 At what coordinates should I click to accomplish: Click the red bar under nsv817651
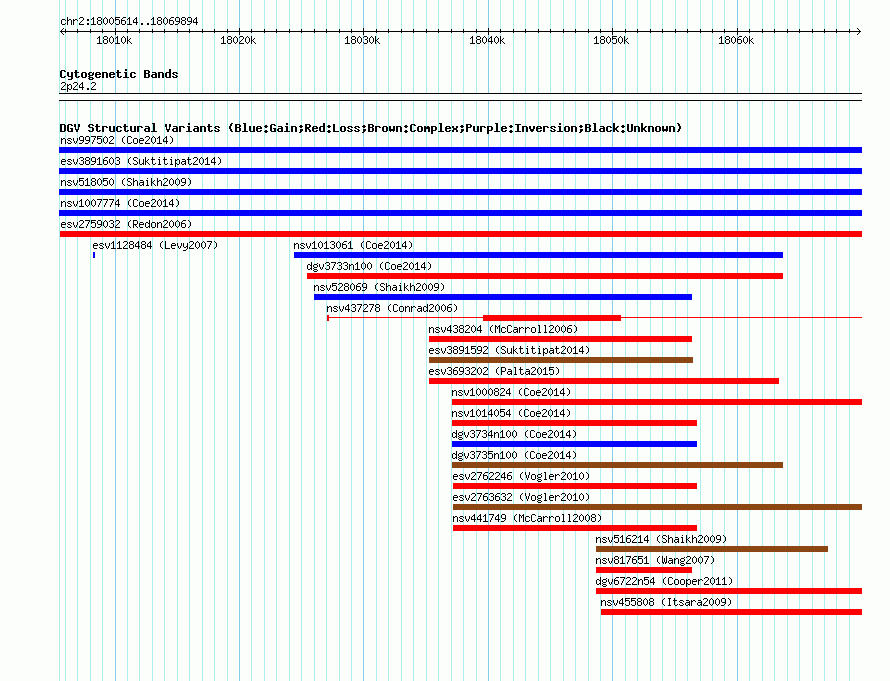(644, 570)
